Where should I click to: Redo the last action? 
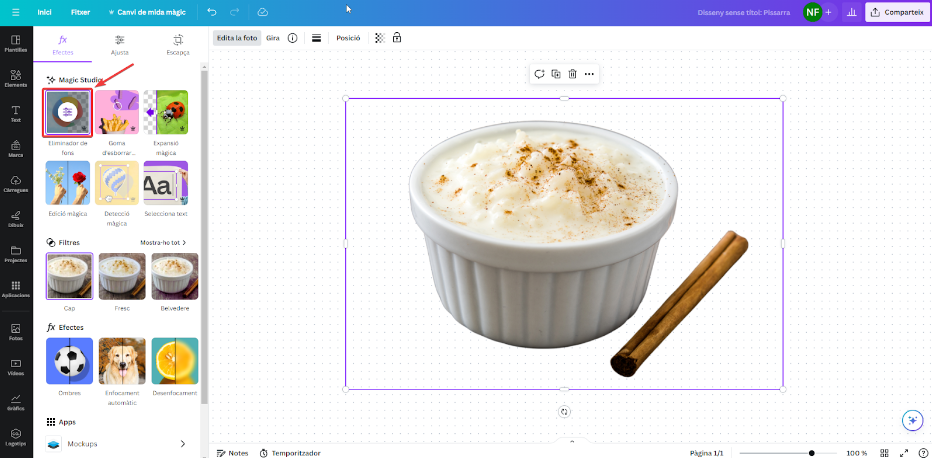tap(235, 12)
